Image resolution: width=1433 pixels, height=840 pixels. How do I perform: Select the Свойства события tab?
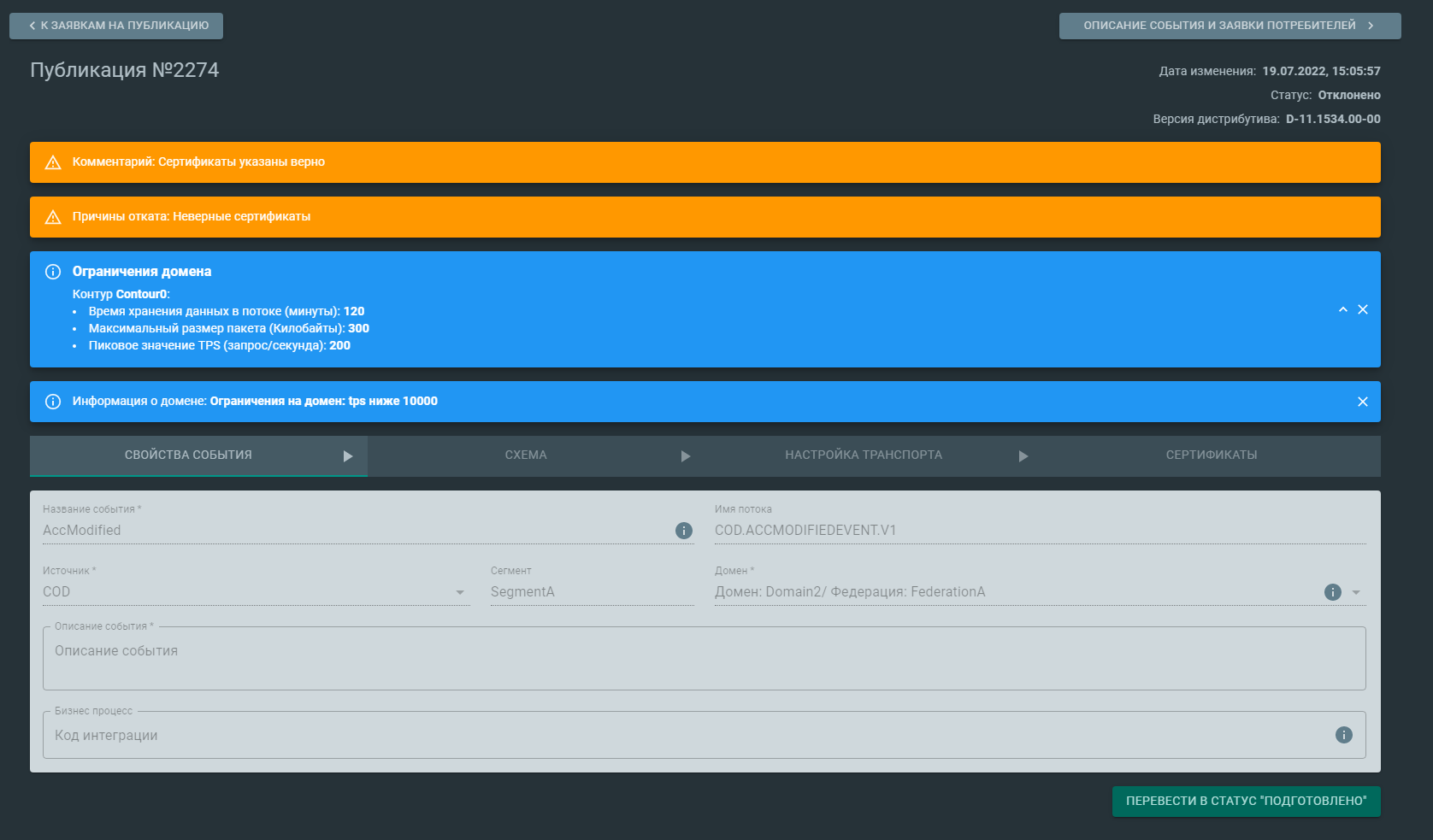click(x=188, y=455)
